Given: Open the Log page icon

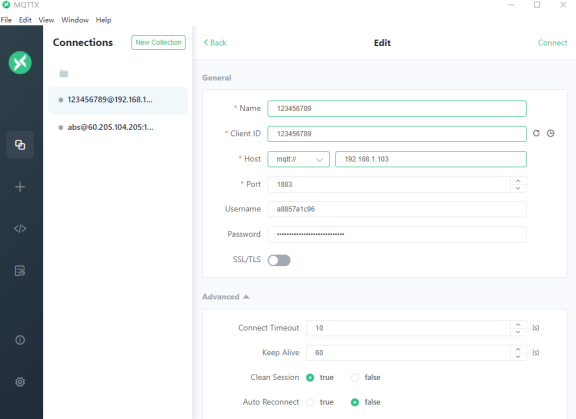Looking at the screenshot, I should [x=20, y=271].
